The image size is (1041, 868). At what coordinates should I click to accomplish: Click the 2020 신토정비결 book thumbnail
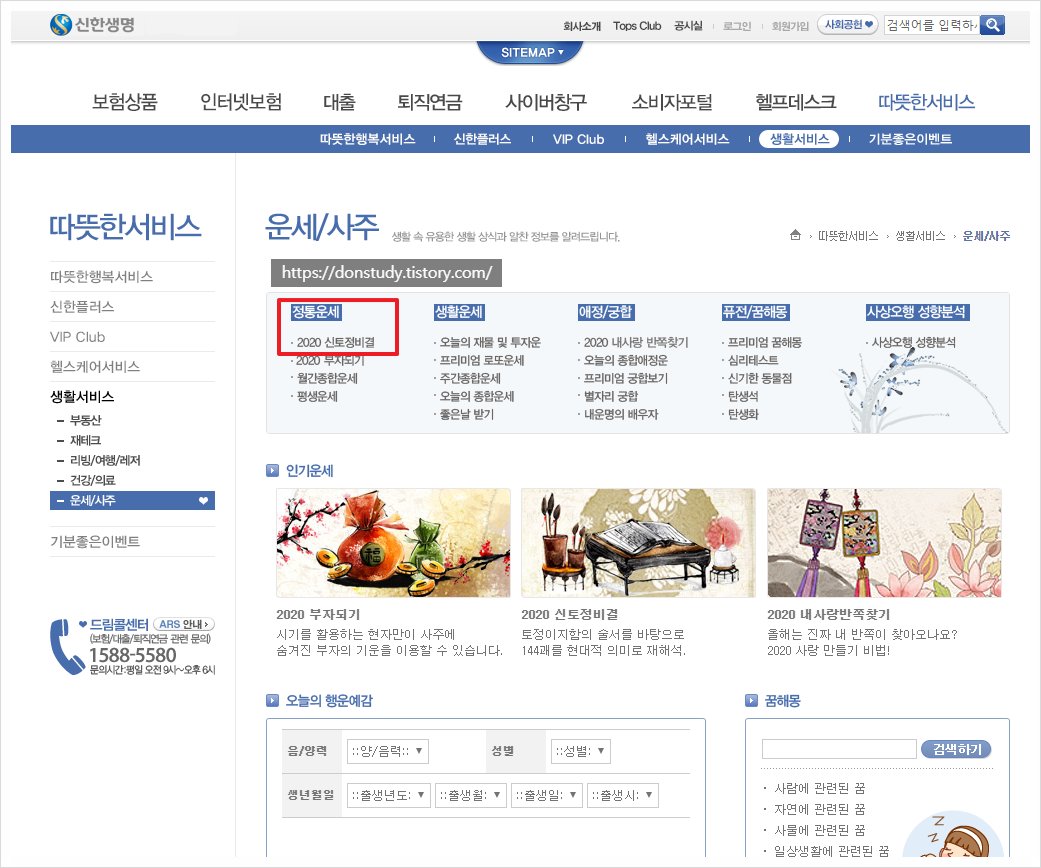pyautogui.click(x=638, y=543)
